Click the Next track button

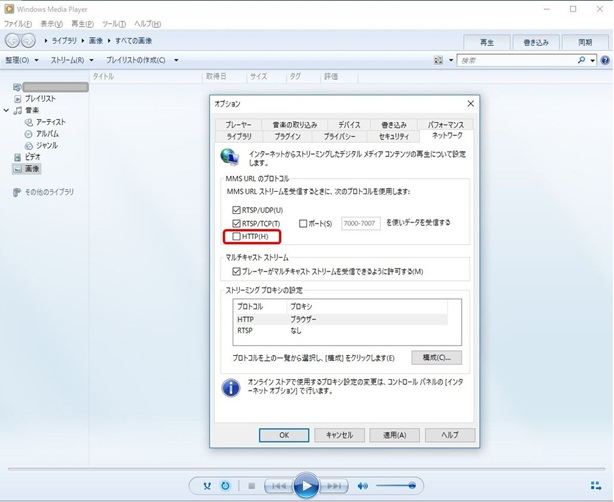point(334,486)
